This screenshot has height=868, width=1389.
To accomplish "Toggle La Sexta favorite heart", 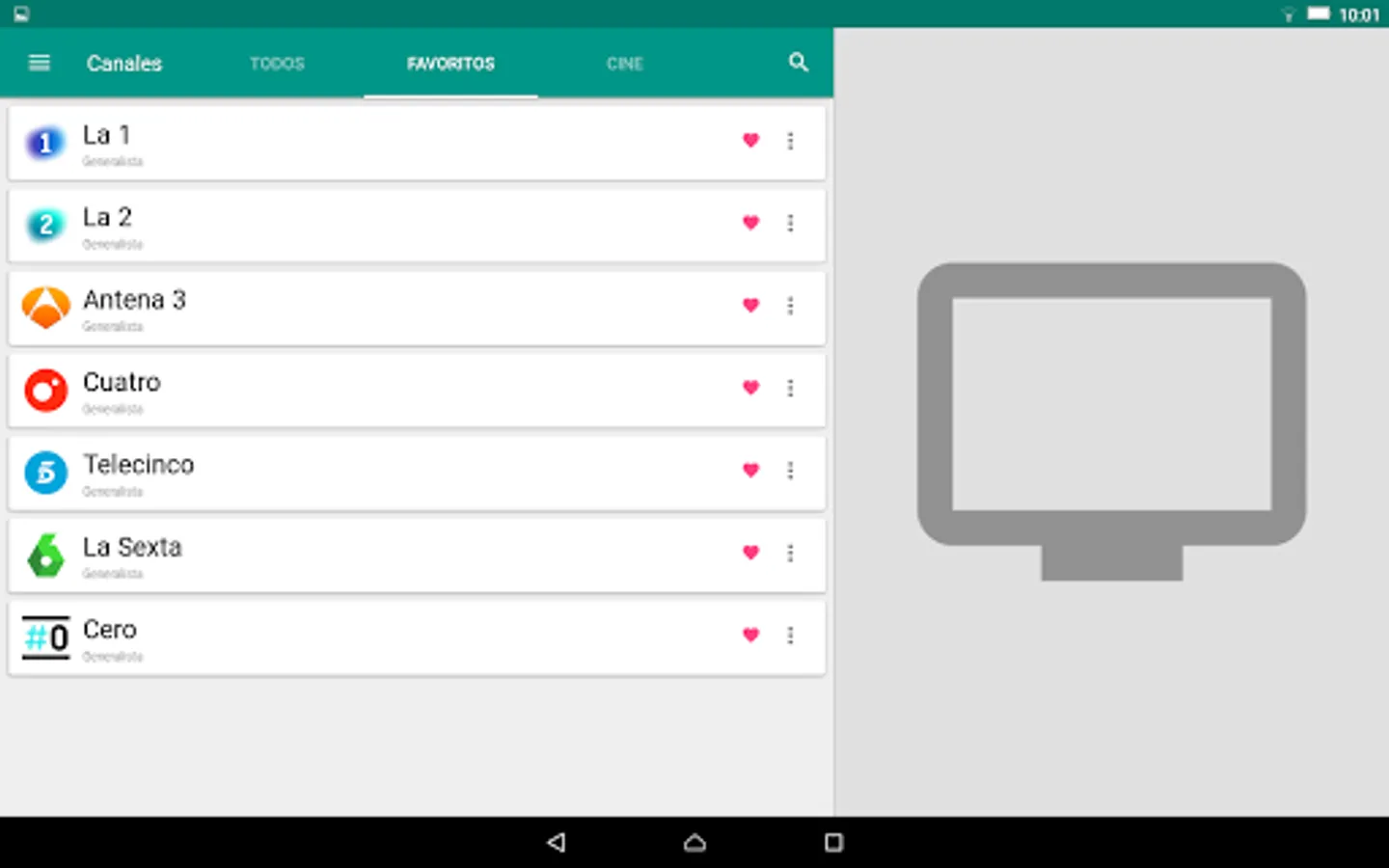I will (x=750, y=553).
